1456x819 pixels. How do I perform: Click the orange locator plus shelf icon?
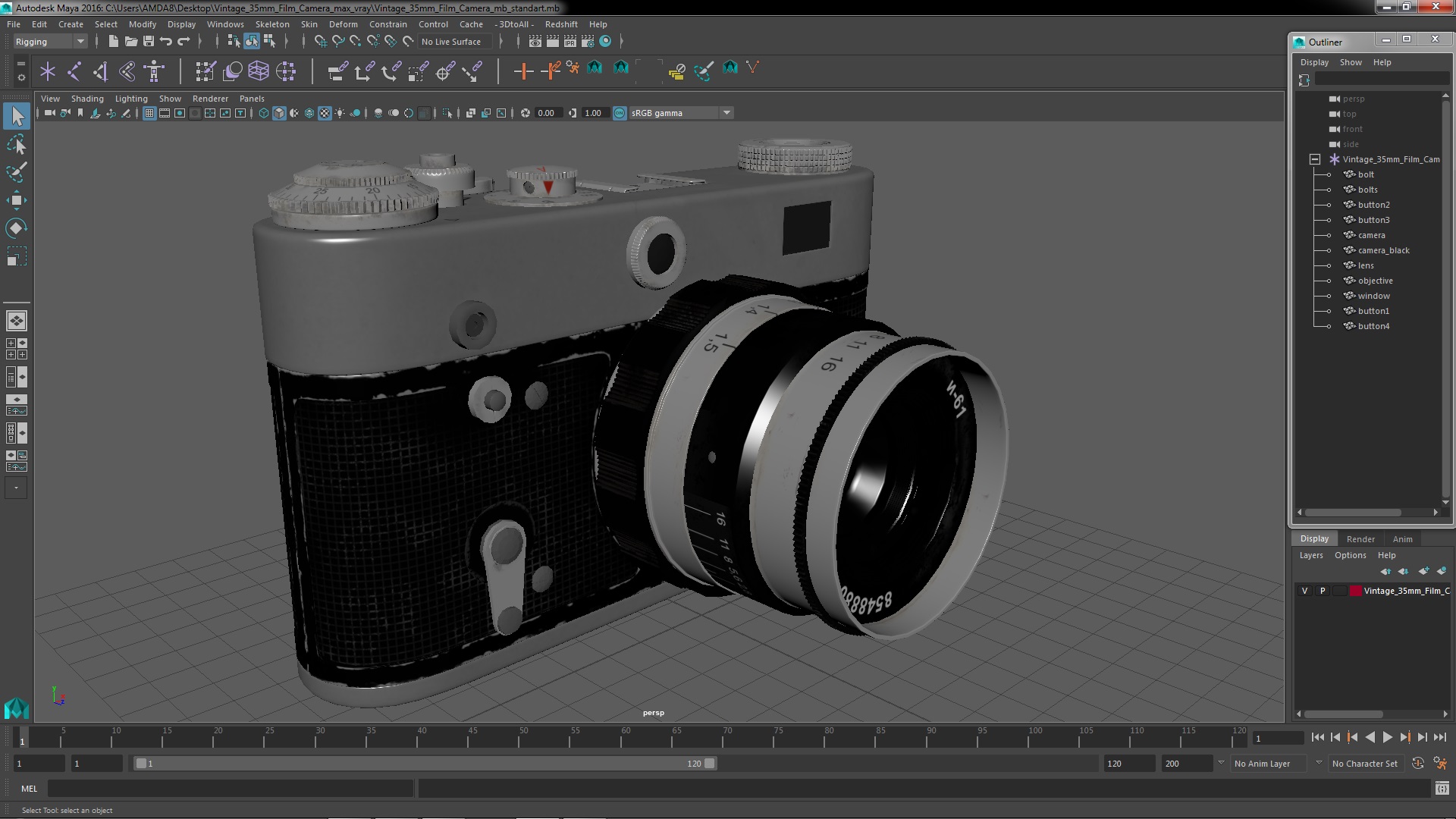[x=523, y=71]
